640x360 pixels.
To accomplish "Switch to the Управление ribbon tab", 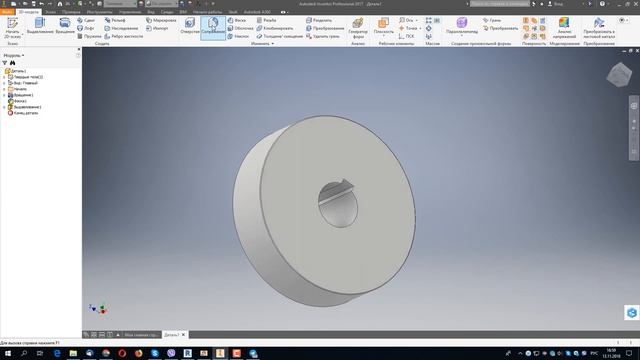I will click(130, 12).
